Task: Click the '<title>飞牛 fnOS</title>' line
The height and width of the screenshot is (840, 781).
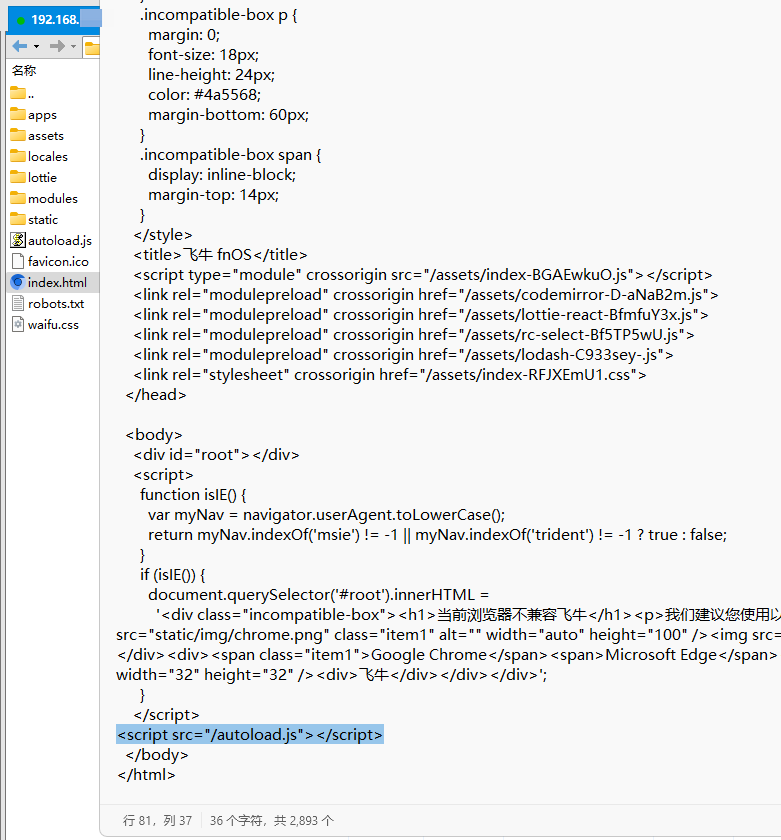Action: point(220,254)
